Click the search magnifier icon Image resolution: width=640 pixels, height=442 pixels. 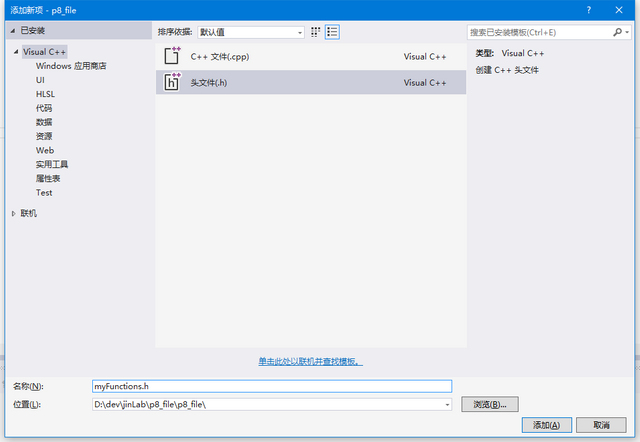click(x=617, y=32)
